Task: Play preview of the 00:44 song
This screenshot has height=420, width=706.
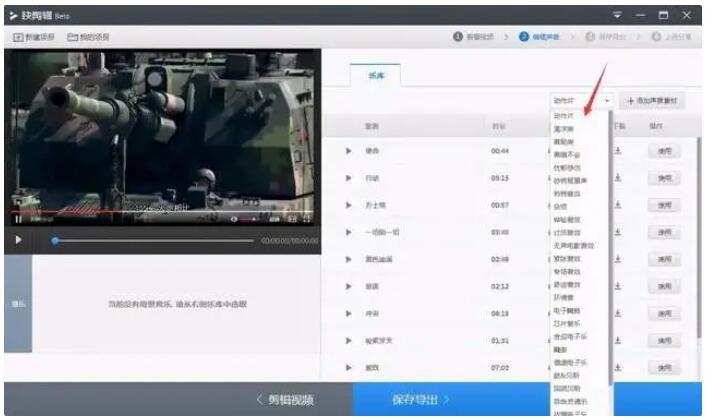Action: pyautogui.click(x=348, y=151)
